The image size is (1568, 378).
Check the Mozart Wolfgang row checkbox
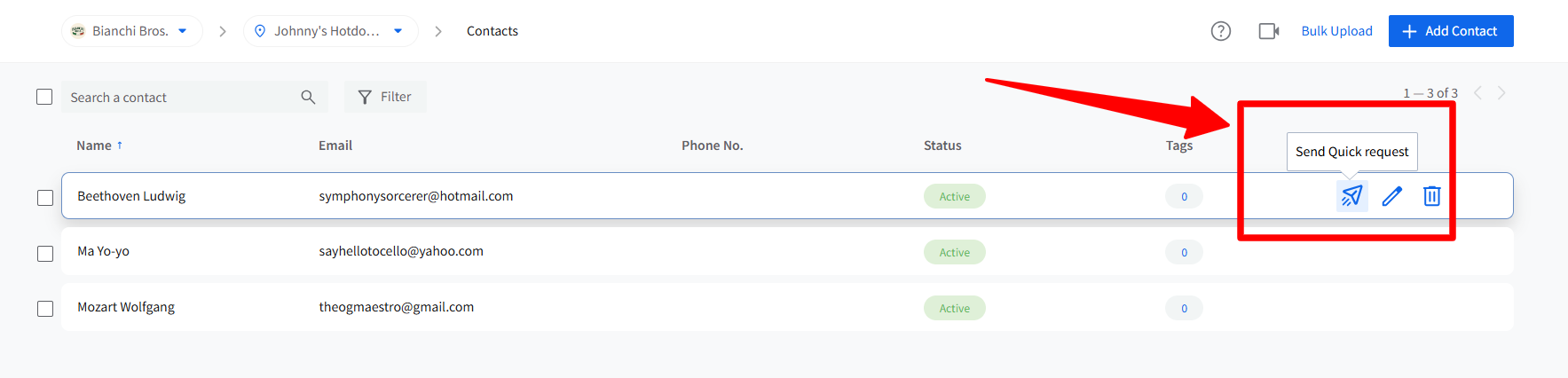(45, 309)
